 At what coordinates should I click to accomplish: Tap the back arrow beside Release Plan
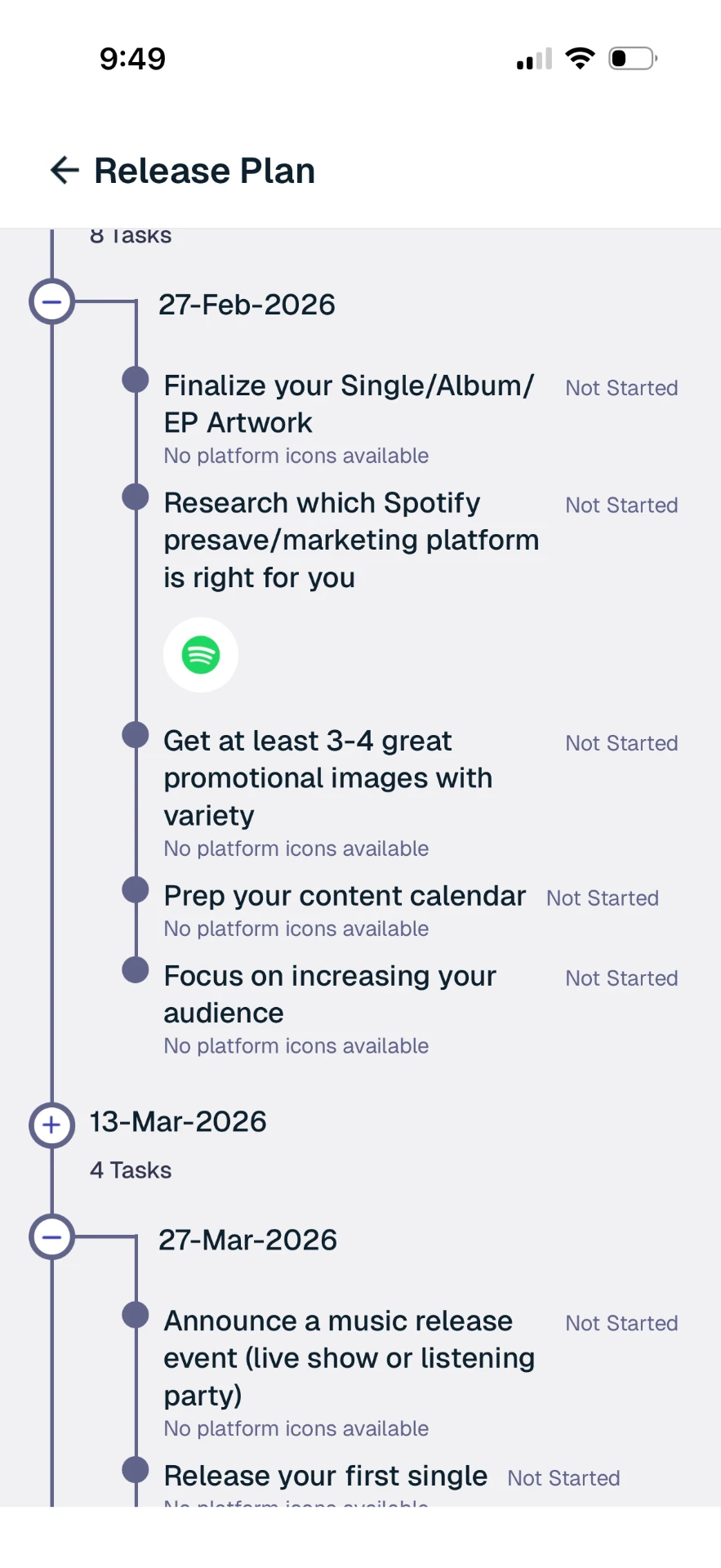pos(65,170)
